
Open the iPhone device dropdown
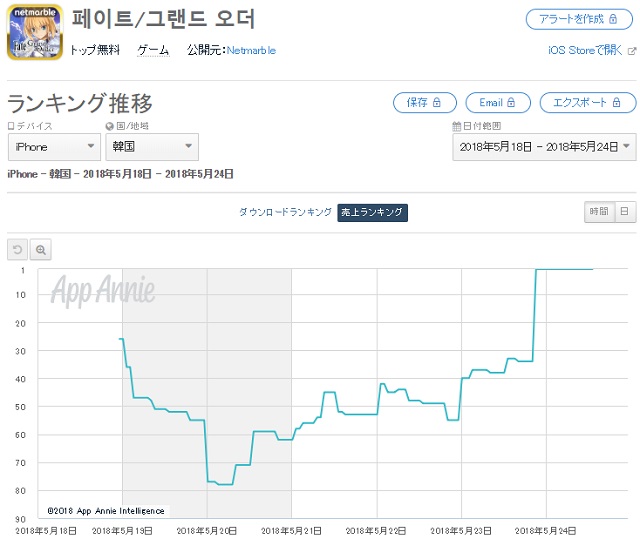tap(54, 147)
